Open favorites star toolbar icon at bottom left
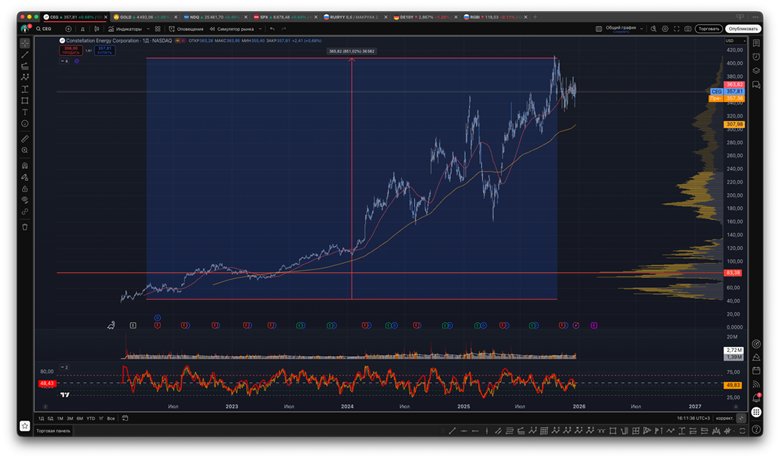780x459 pixels. pyautogui.click(x=25, y=426)
